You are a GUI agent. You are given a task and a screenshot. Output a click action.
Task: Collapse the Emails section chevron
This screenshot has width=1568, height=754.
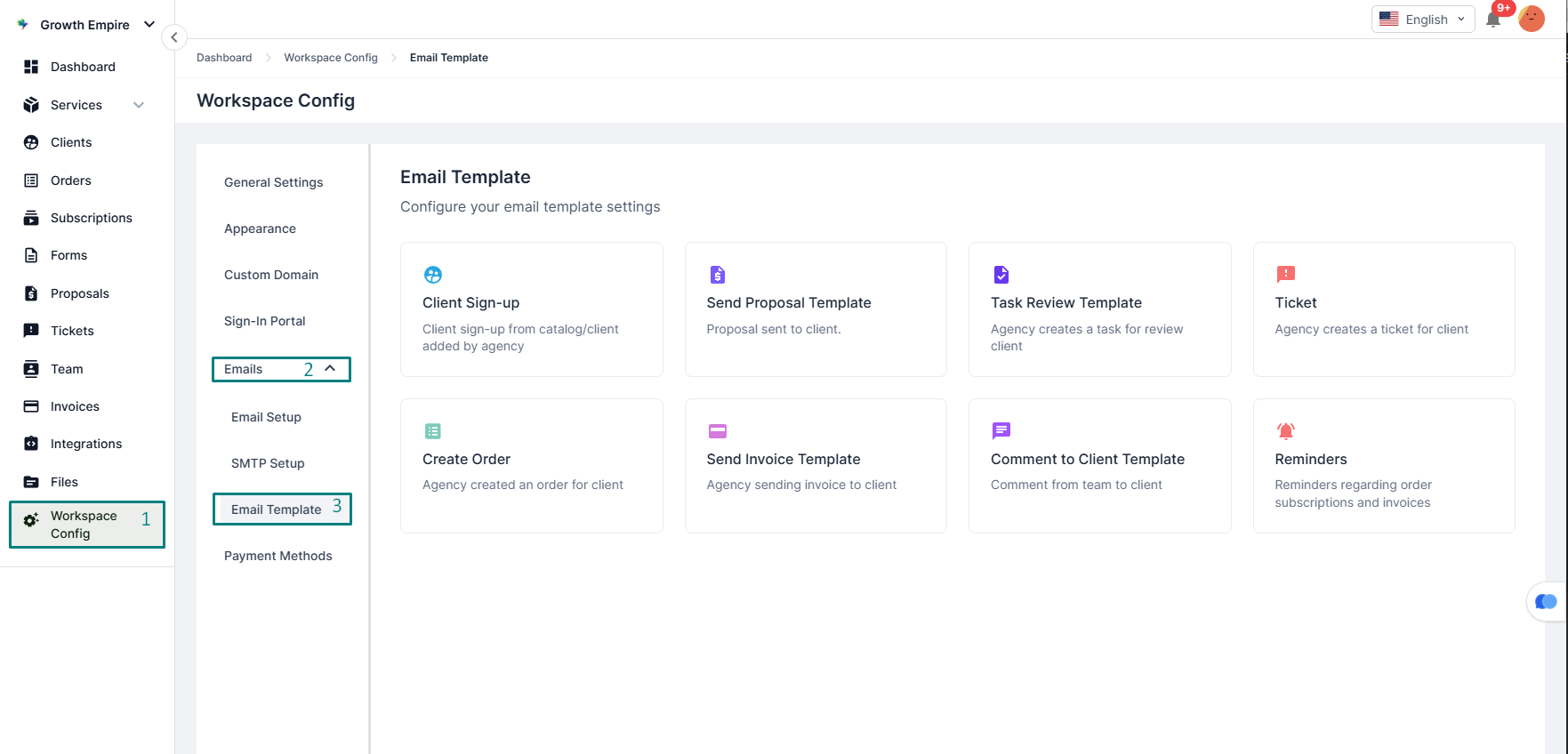click(x=330, y=368)
